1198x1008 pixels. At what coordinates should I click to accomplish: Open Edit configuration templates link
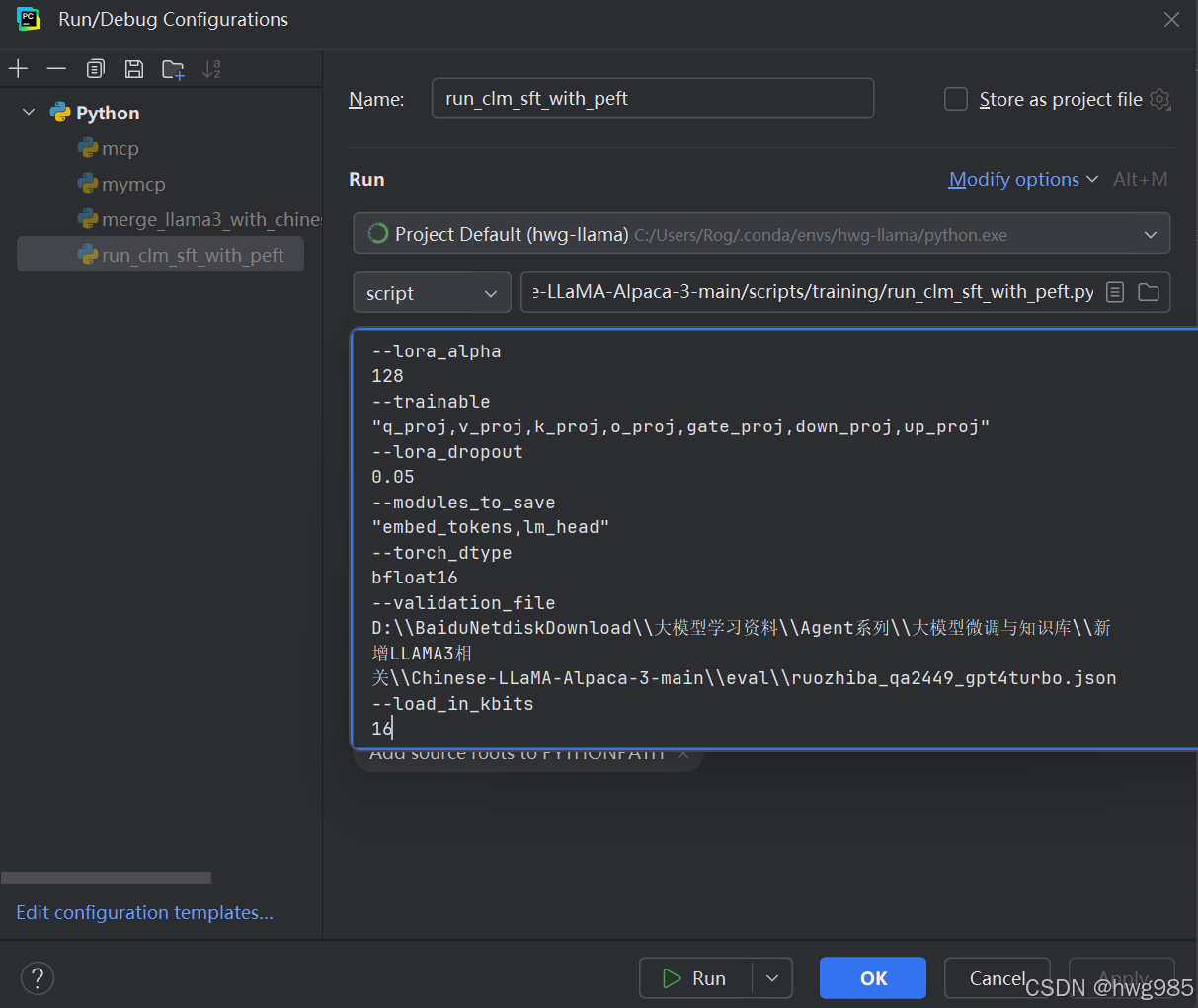(x=144, y=912)
